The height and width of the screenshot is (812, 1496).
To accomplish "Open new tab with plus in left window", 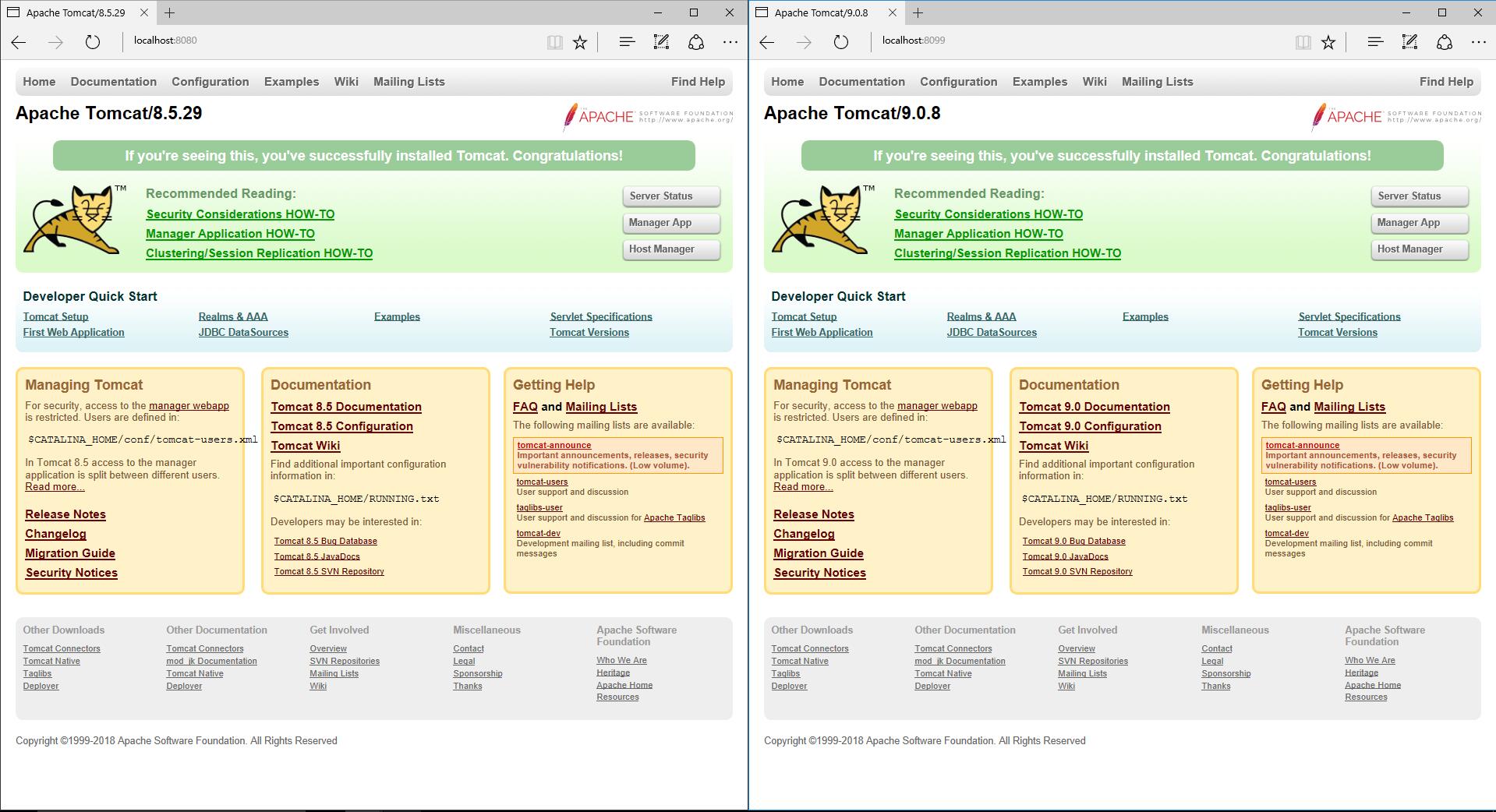I will [x=169, y=12].
